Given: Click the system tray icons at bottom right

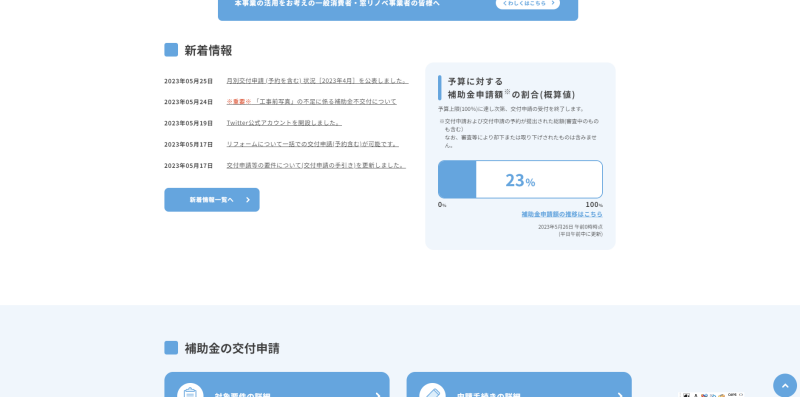Looking at the screenshot, I should click(x=712, y=394).
